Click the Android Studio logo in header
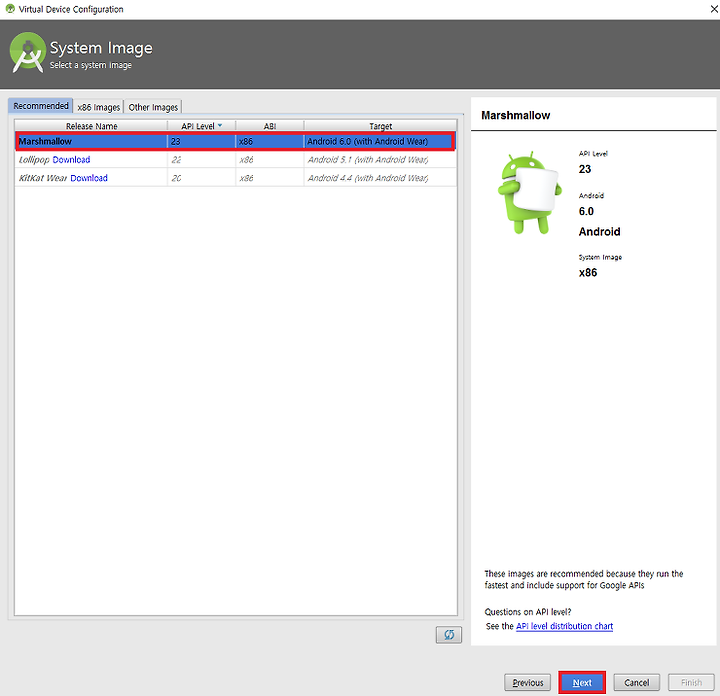720x696 pixels. (x=28, y=53)
